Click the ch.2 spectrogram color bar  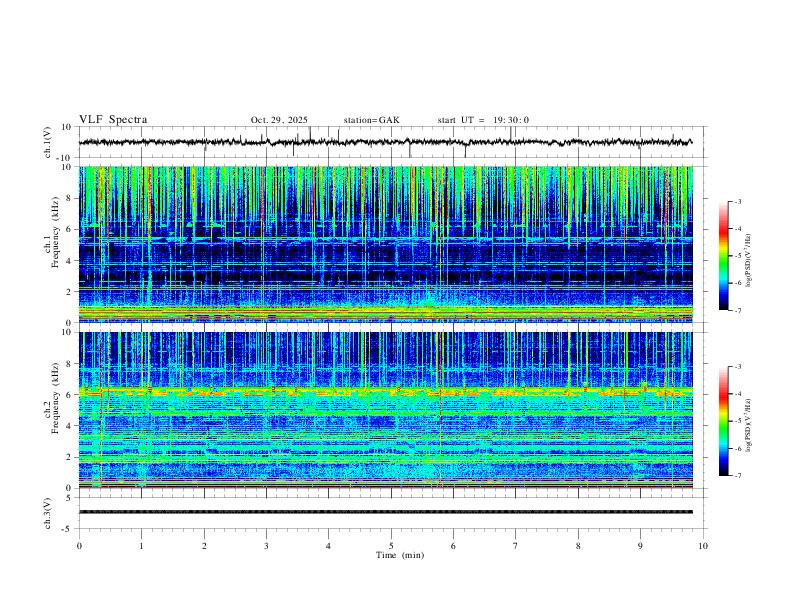723,421
